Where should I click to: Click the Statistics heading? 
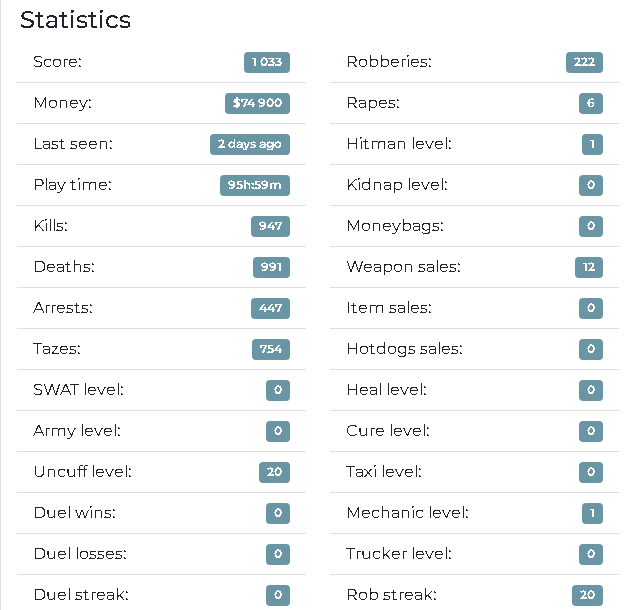click(76, 20)
